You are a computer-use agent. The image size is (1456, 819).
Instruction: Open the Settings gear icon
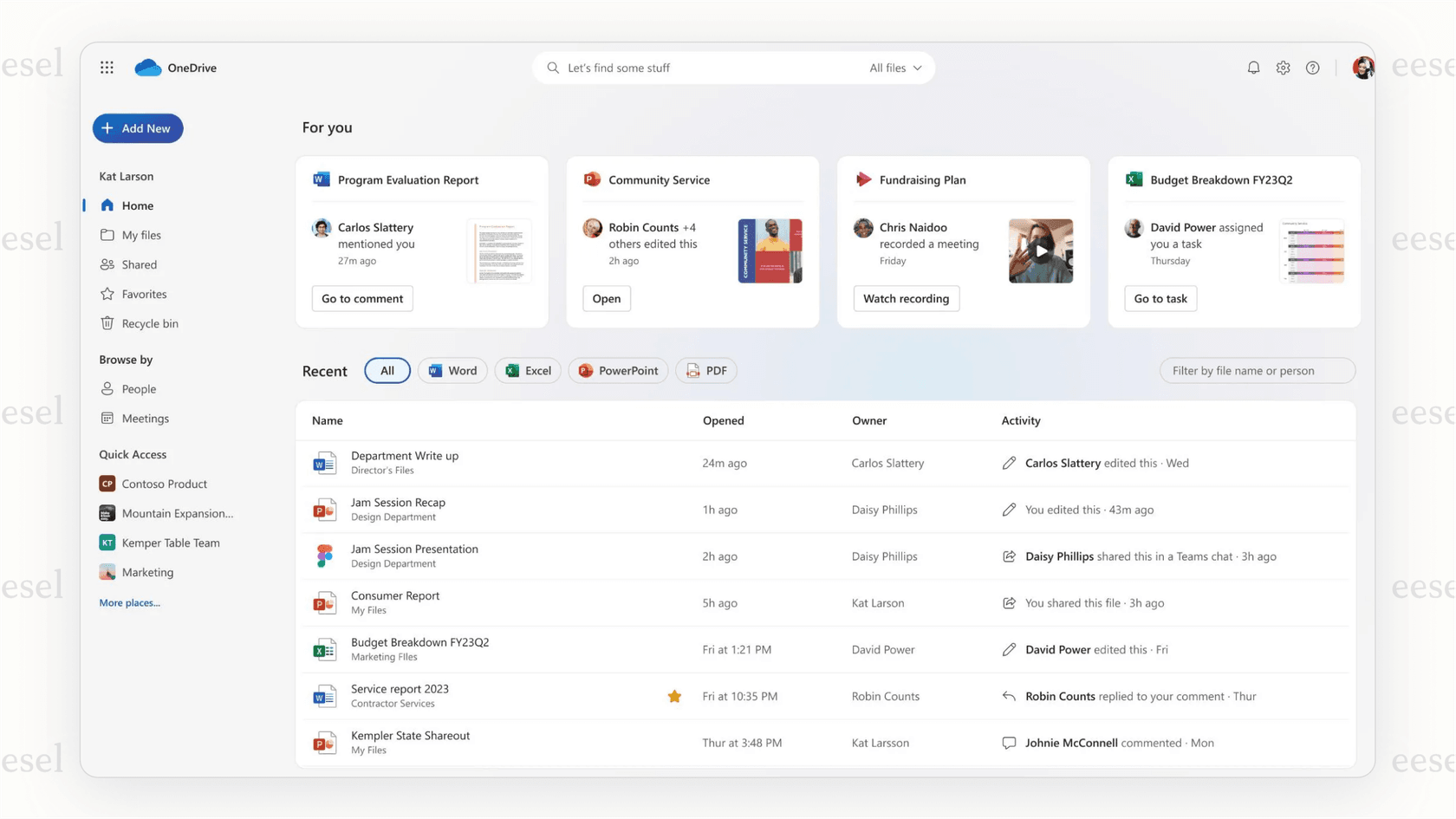[1283, 67]
